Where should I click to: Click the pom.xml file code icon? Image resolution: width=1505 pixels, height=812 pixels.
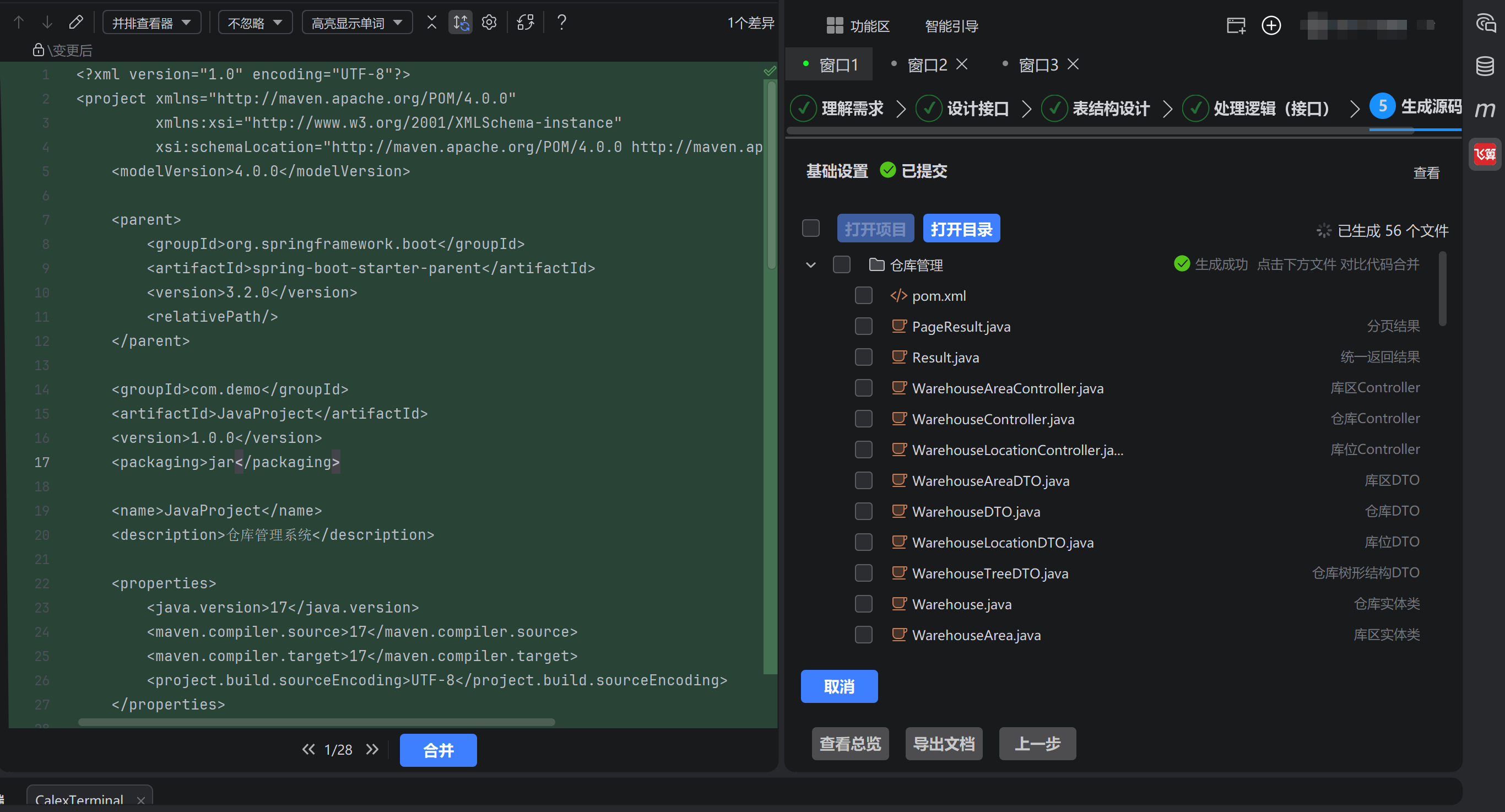point(898,296)
